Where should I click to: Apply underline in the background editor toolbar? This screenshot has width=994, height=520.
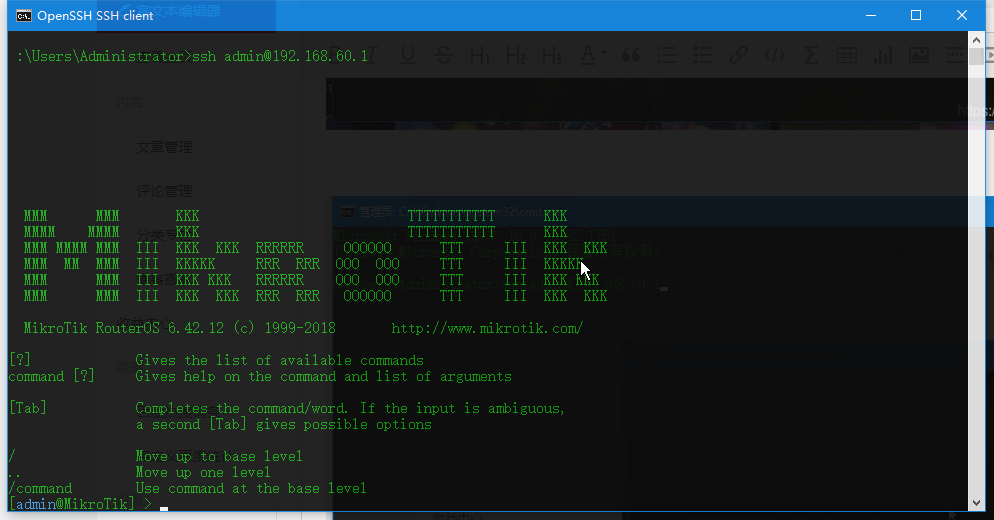[408, 55]
